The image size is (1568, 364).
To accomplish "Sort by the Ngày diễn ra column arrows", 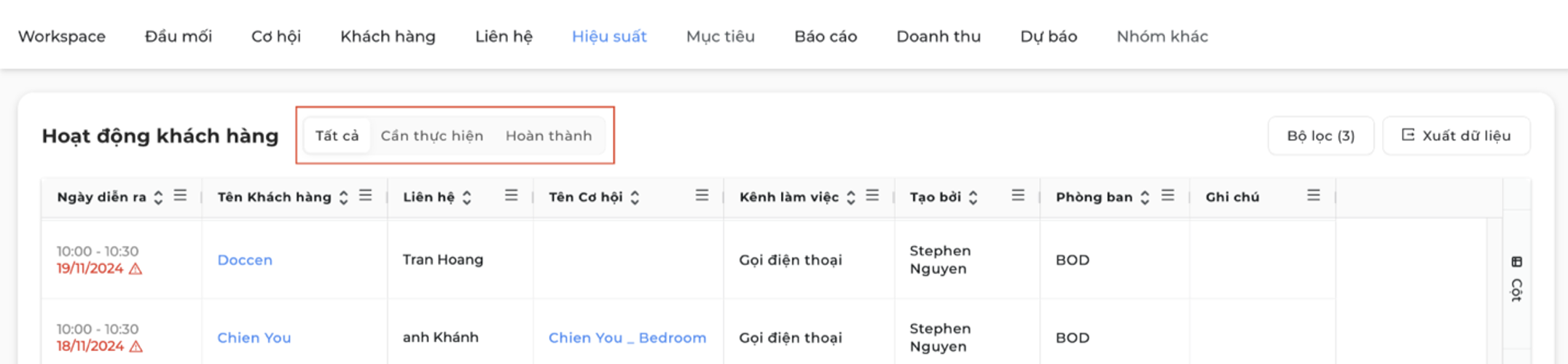I will click(158, 197).
